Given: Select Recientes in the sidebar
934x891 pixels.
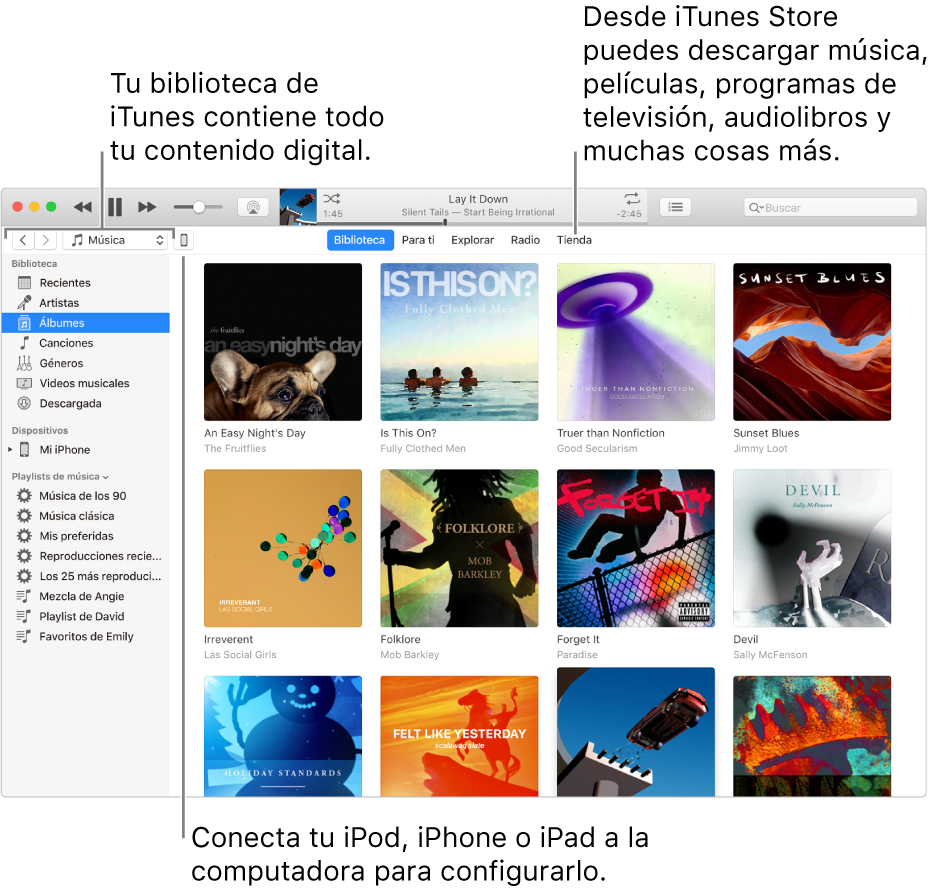Looking at the screenshot, I should coord(86,283).
